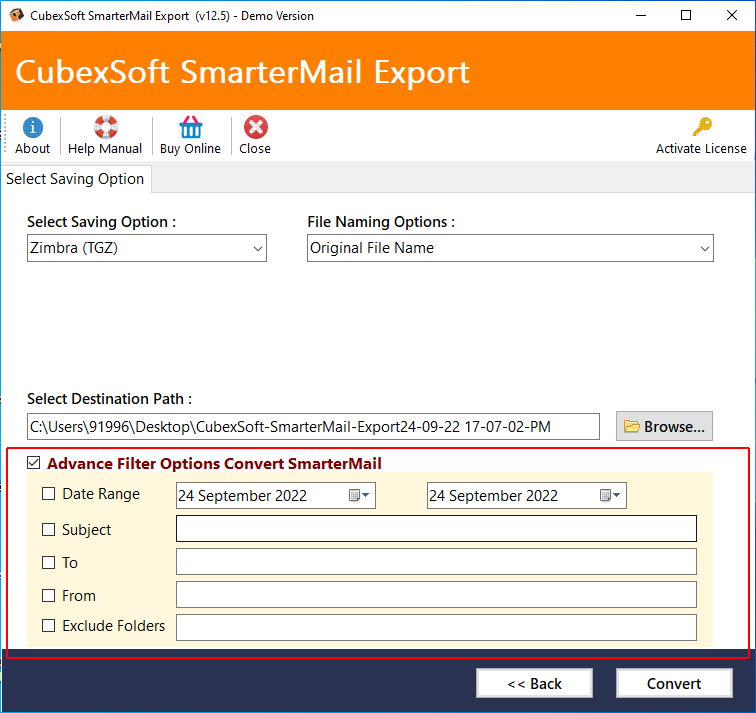The image size is (756, 713).
Task: Click the Browse button
Action: coord(664,426)
